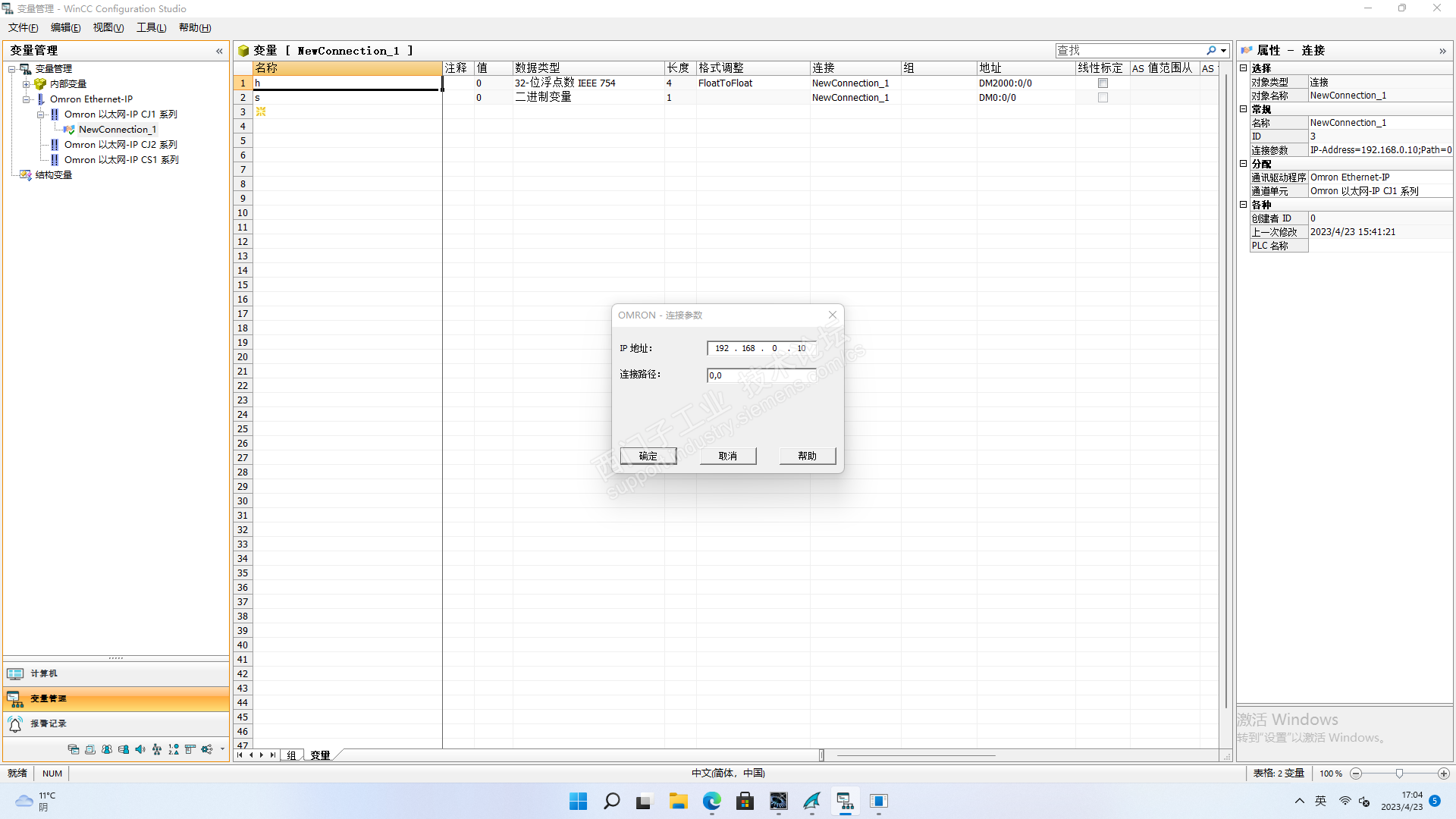The width and height of the screenshot is (1456, 819).
Task: Open WinCC Configuration Studio in Windows taskbar
Action: point(845,801)
